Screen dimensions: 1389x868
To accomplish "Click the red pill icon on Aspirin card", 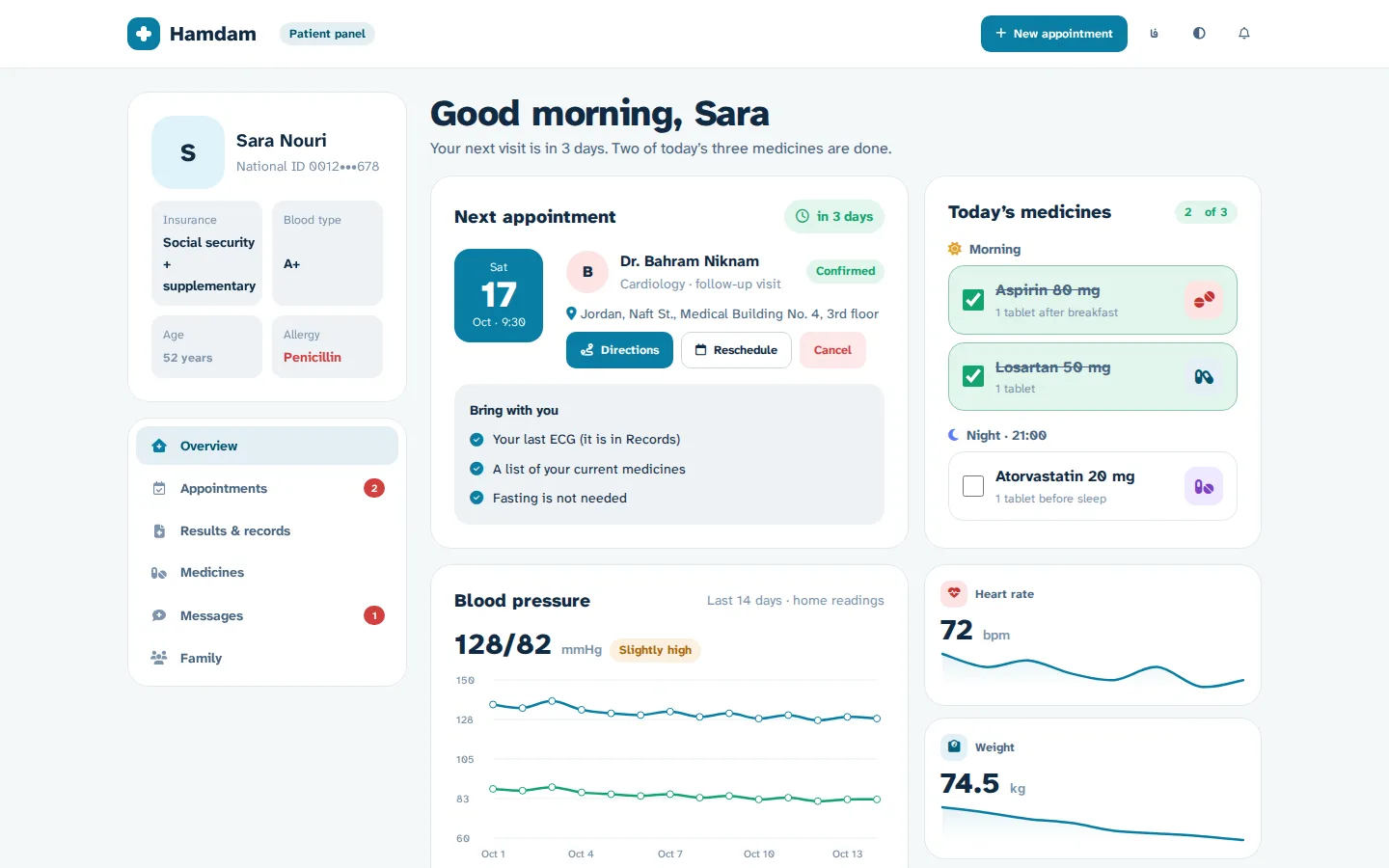I will (1204, 300).
